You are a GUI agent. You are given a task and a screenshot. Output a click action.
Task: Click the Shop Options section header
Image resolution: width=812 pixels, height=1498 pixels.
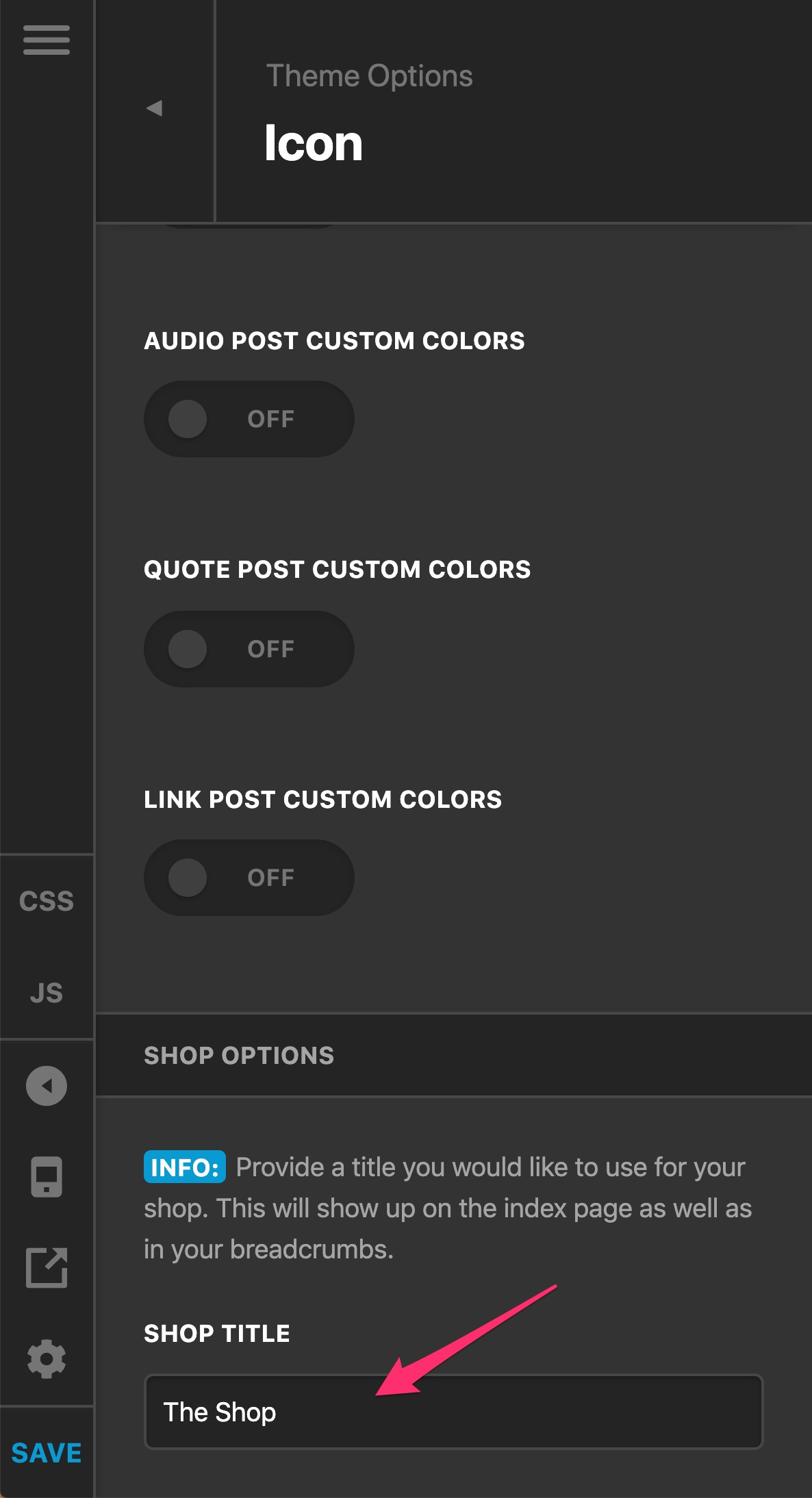click(x=453, y=1055)
